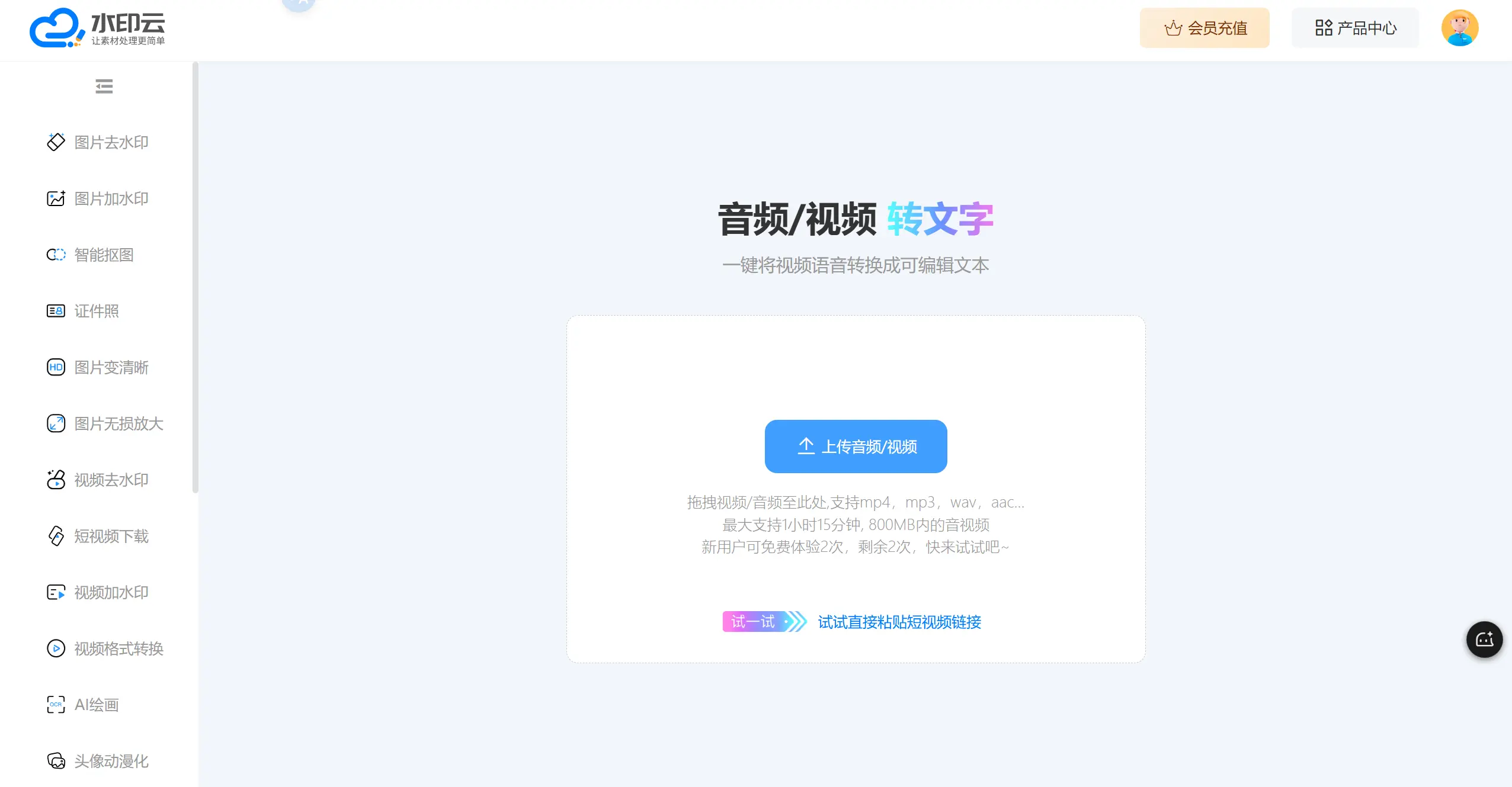The image size is (1512, 787).
Task: Click the 会员充值 membership recharge button
Action: coord(1205,27)
